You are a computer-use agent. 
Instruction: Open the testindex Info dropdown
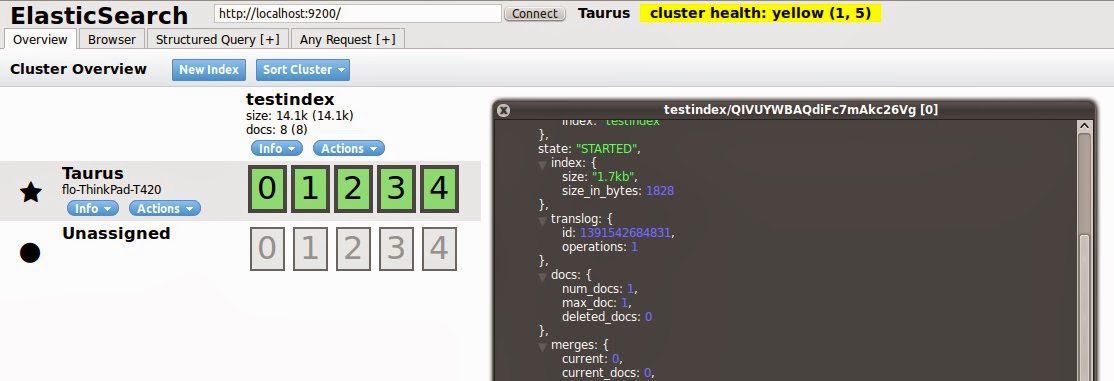click(x=276, y=149)
